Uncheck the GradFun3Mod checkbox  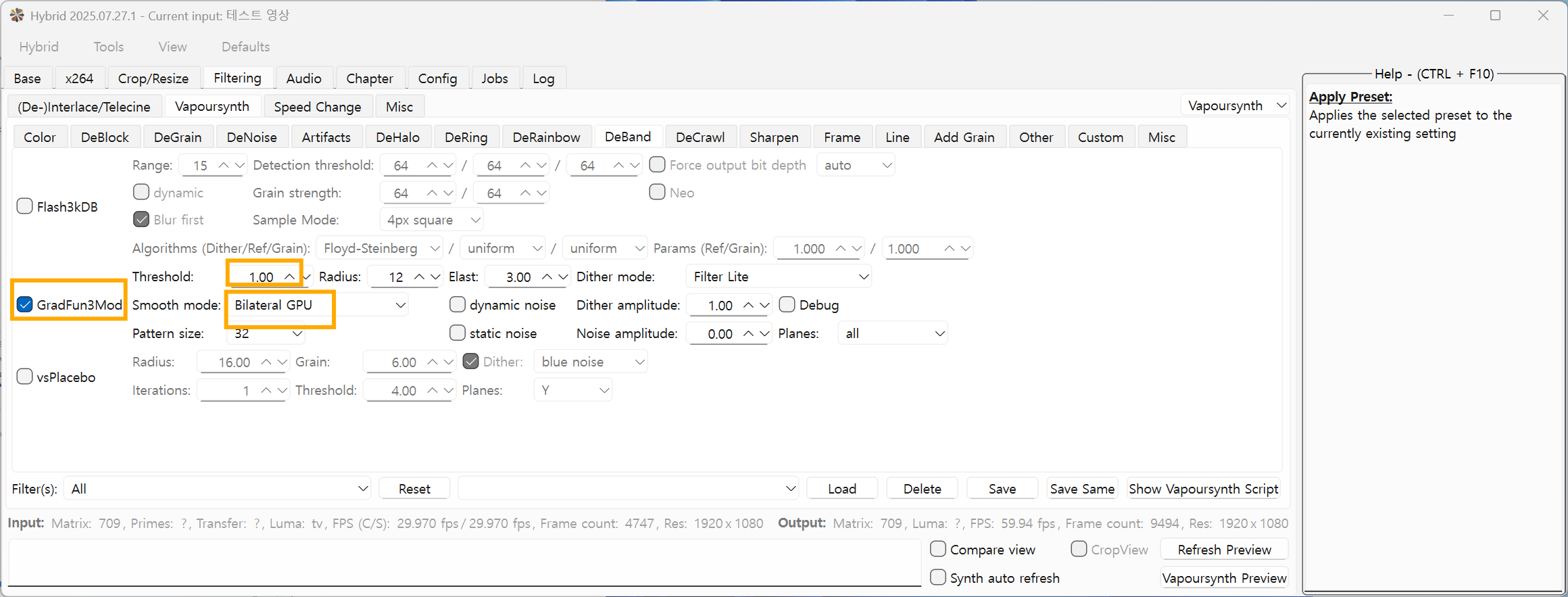coord(24,304)
